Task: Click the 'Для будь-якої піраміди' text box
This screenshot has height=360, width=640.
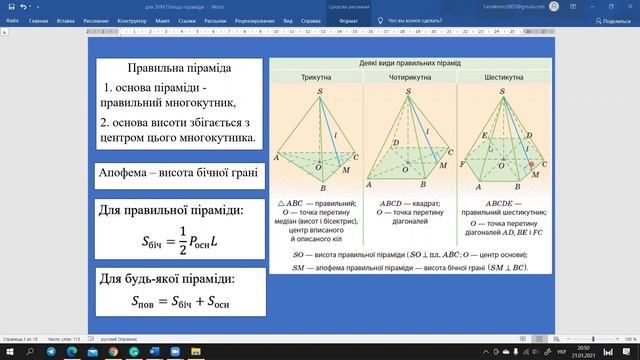Action: pos(180,292)
